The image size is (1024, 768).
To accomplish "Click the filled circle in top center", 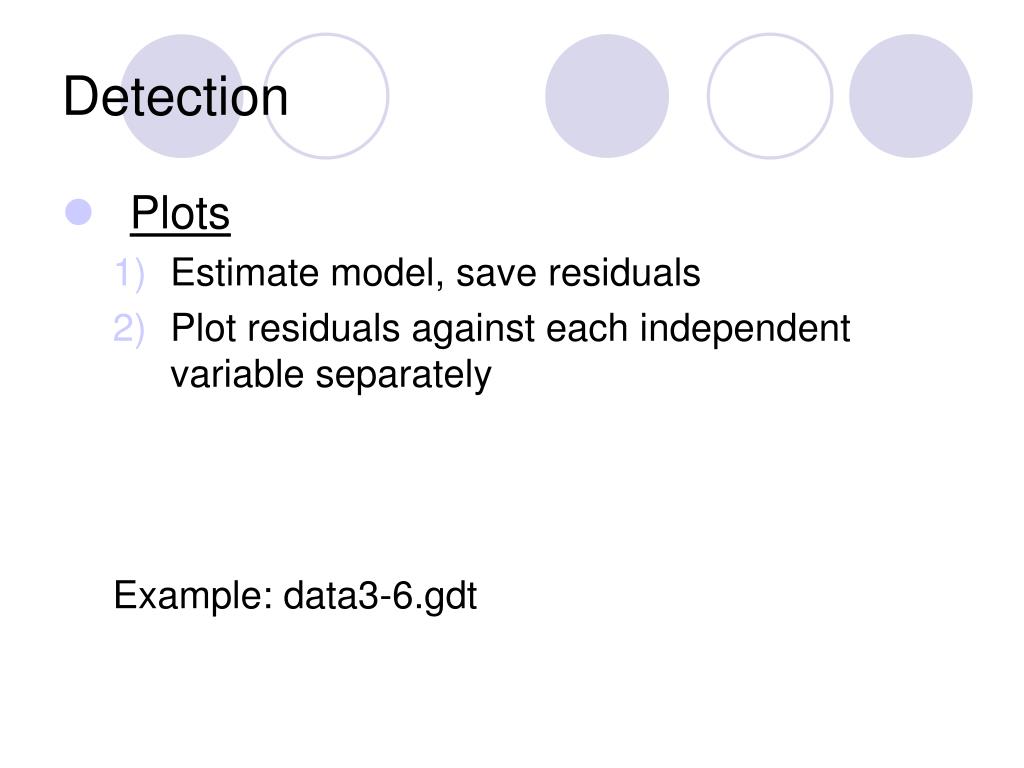I will click(x=607, y=96).
